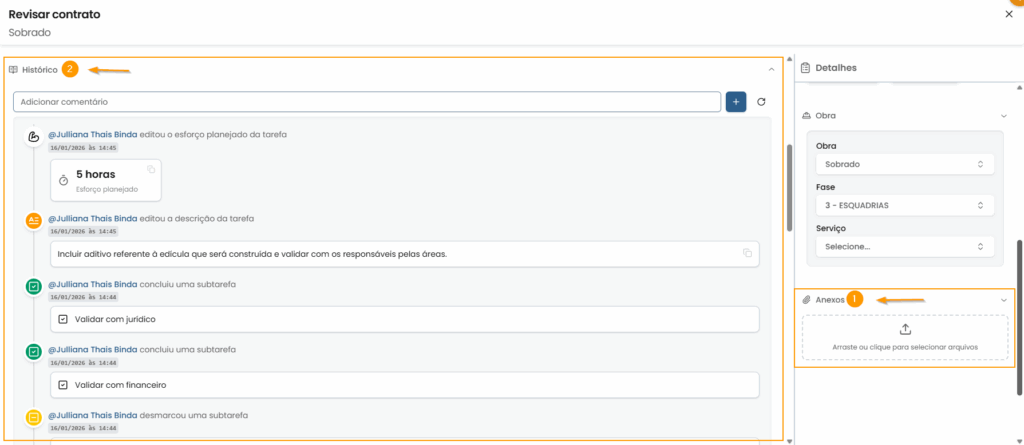Open first @Julliana Thais Binda mention link
This screenshot has height=445, width=1024.
pyautogui.click(x=92, y=135)
